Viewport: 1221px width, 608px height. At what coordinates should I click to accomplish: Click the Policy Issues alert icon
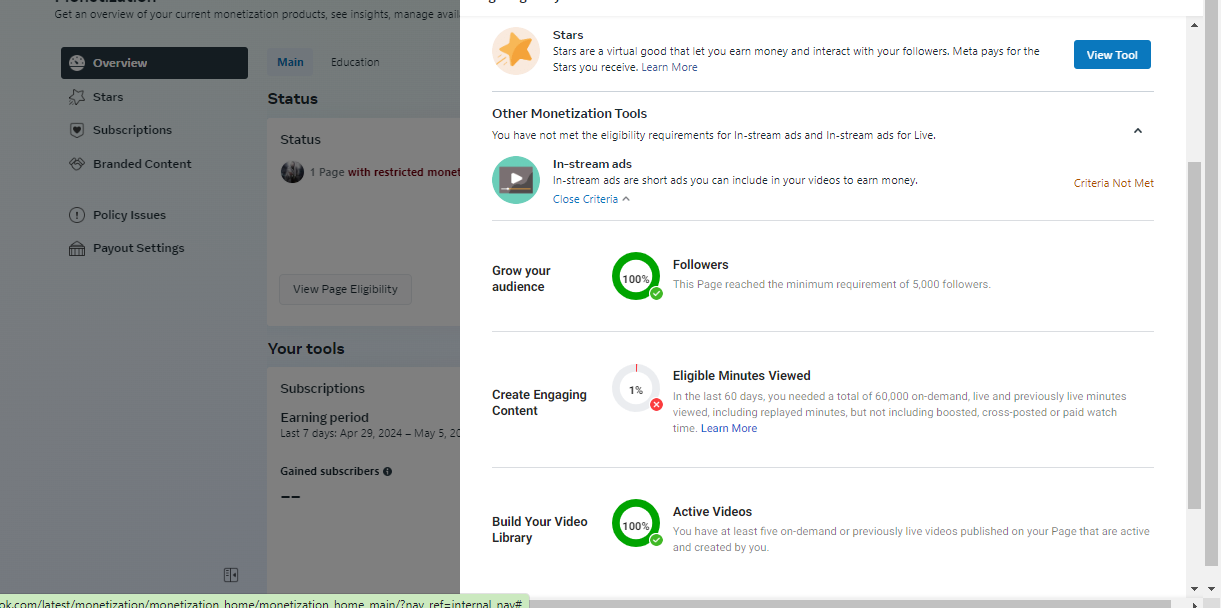click(x=77, y=215)
